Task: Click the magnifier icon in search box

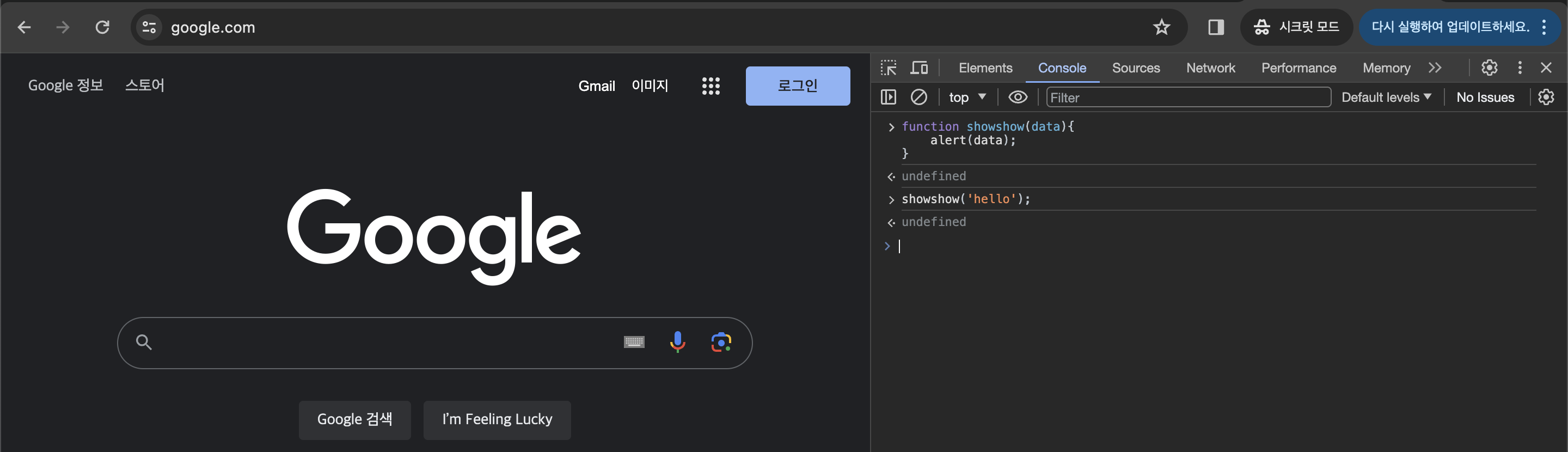Action: click(144, 343)
